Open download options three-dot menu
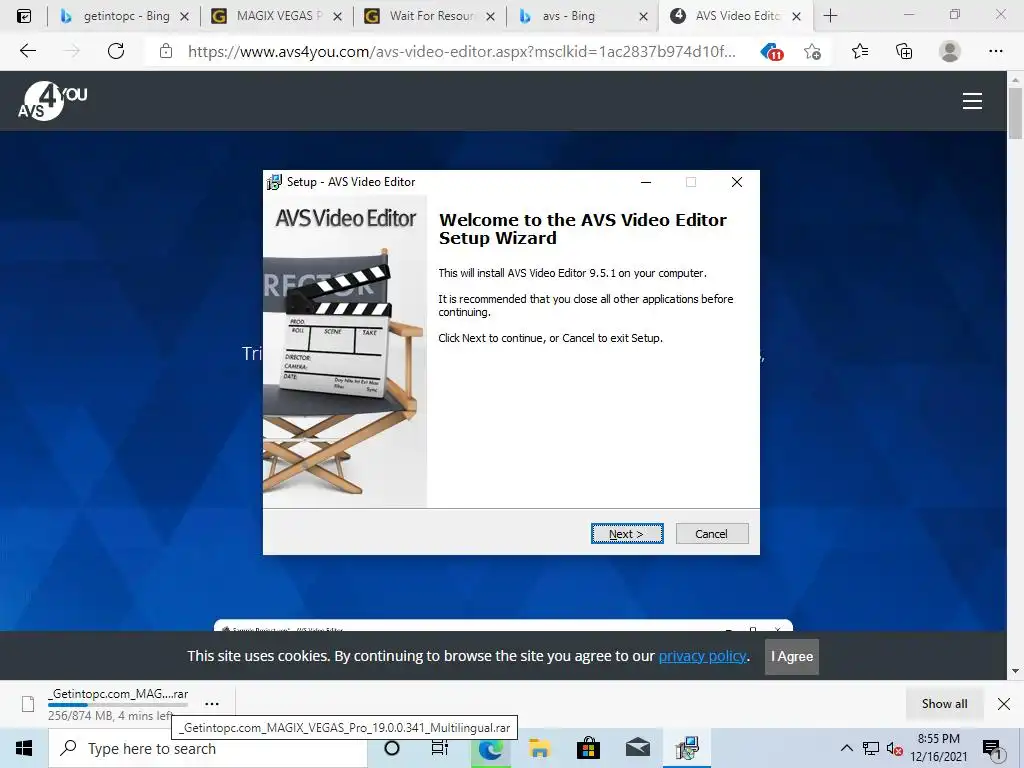The height and width of the screenshot is (768, 1024). (x=212, y=703)
